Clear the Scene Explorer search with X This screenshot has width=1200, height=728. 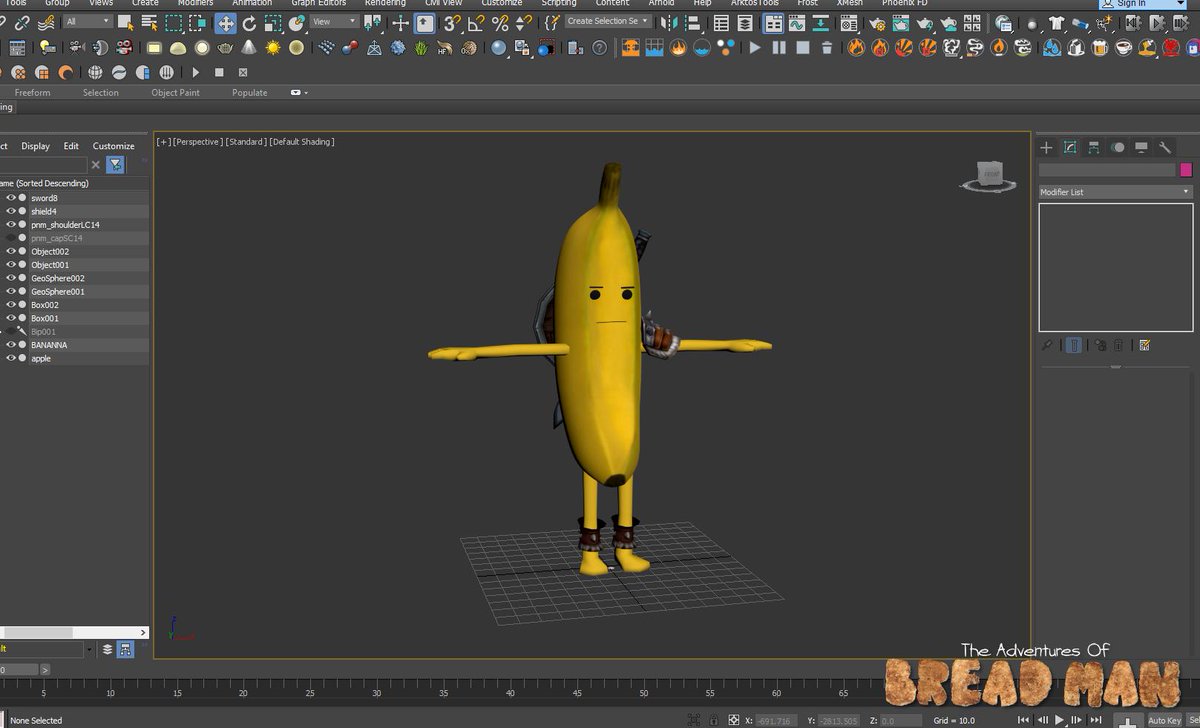point(96,165)
